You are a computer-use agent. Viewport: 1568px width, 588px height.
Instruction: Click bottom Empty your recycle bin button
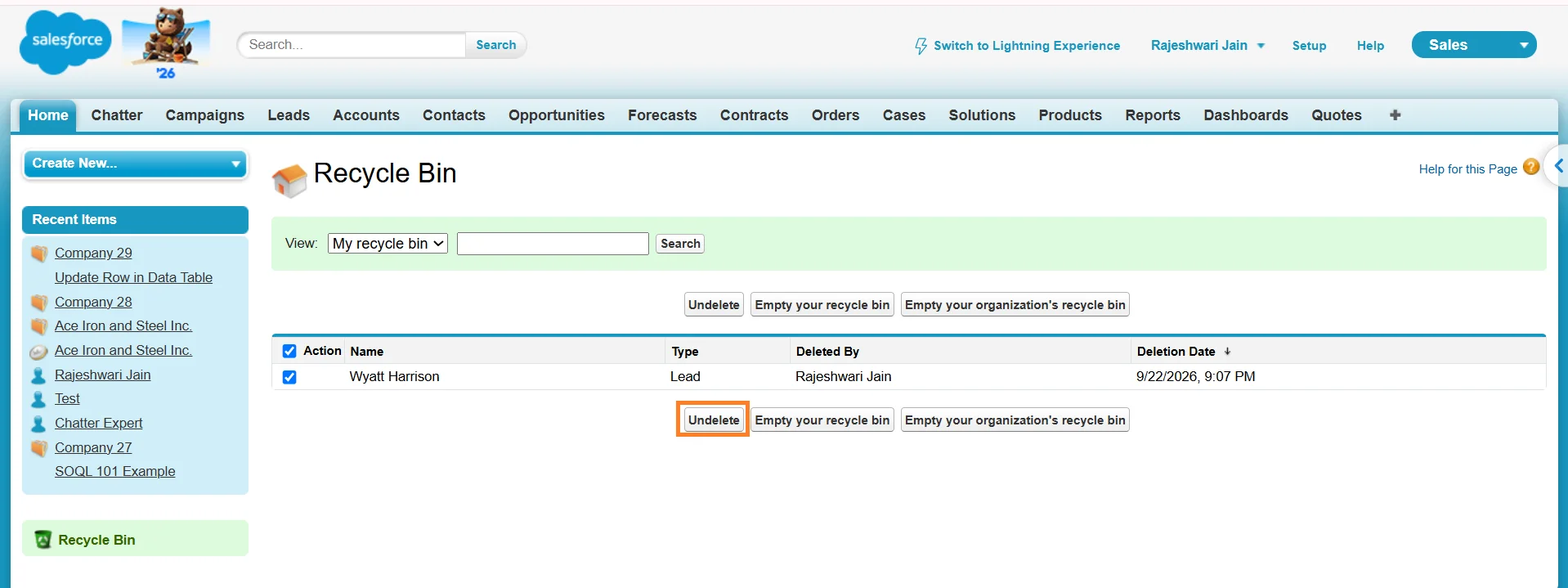822,420
